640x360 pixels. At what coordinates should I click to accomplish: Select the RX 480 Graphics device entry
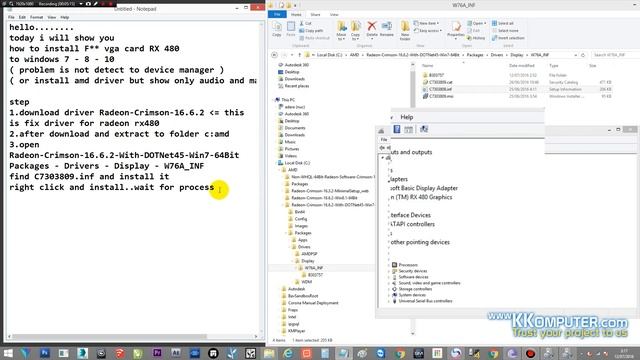[x=421, y=197]
